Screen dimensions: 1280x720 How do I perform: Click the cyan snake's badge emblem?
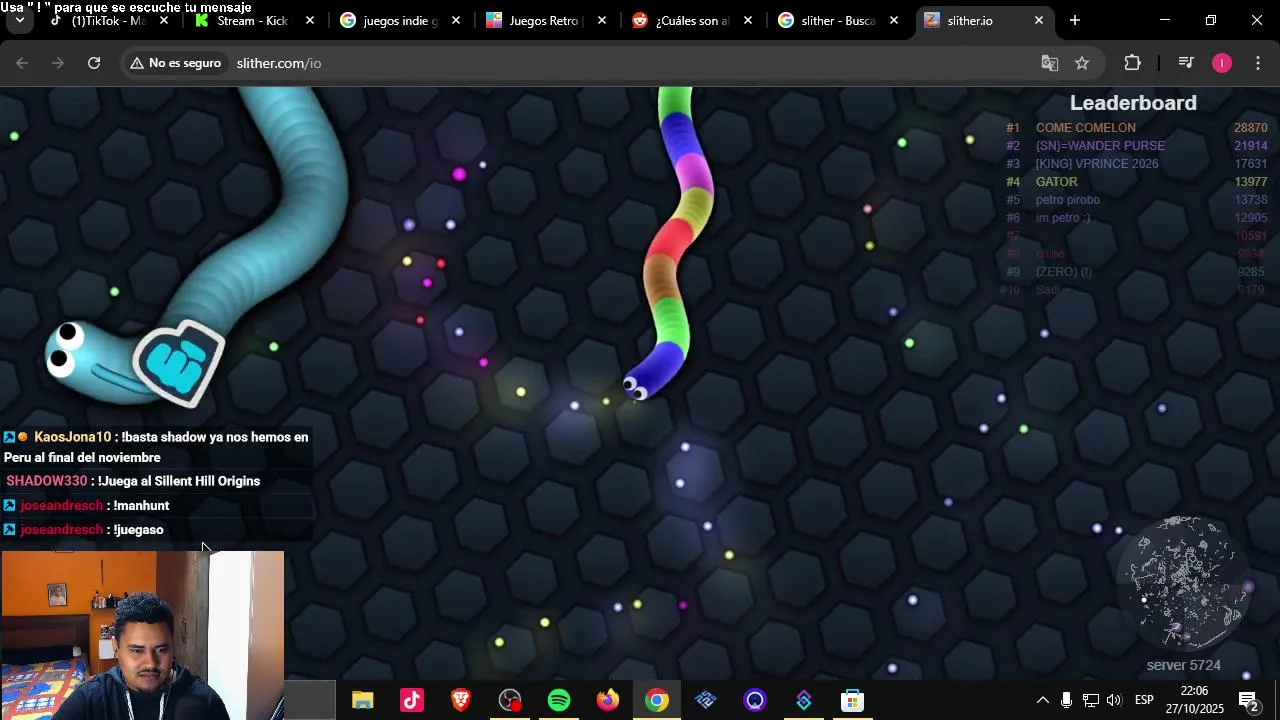pos(180,362)
